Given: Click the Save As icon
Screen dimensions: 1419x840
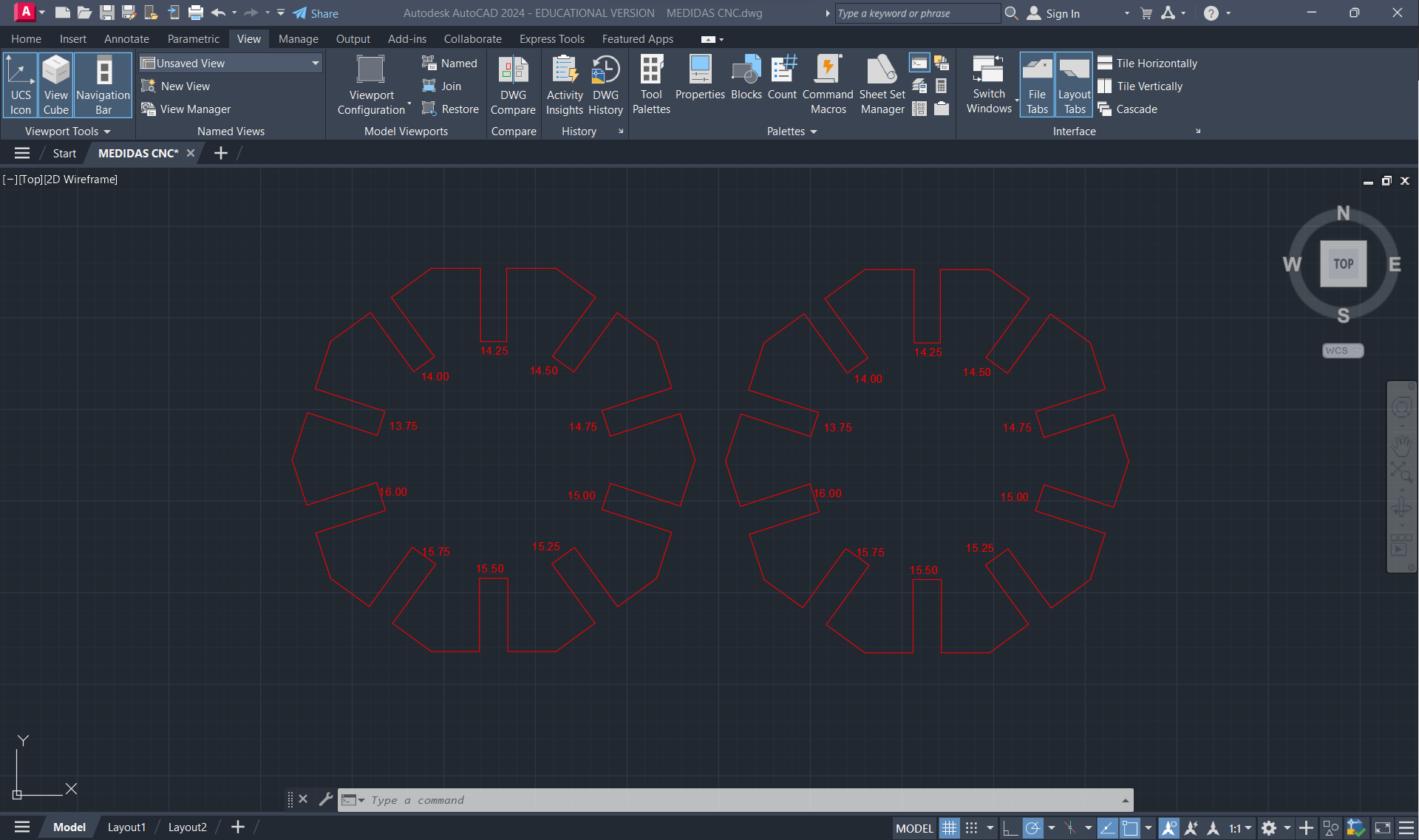Looking at the screenshot, I should 129,13.
